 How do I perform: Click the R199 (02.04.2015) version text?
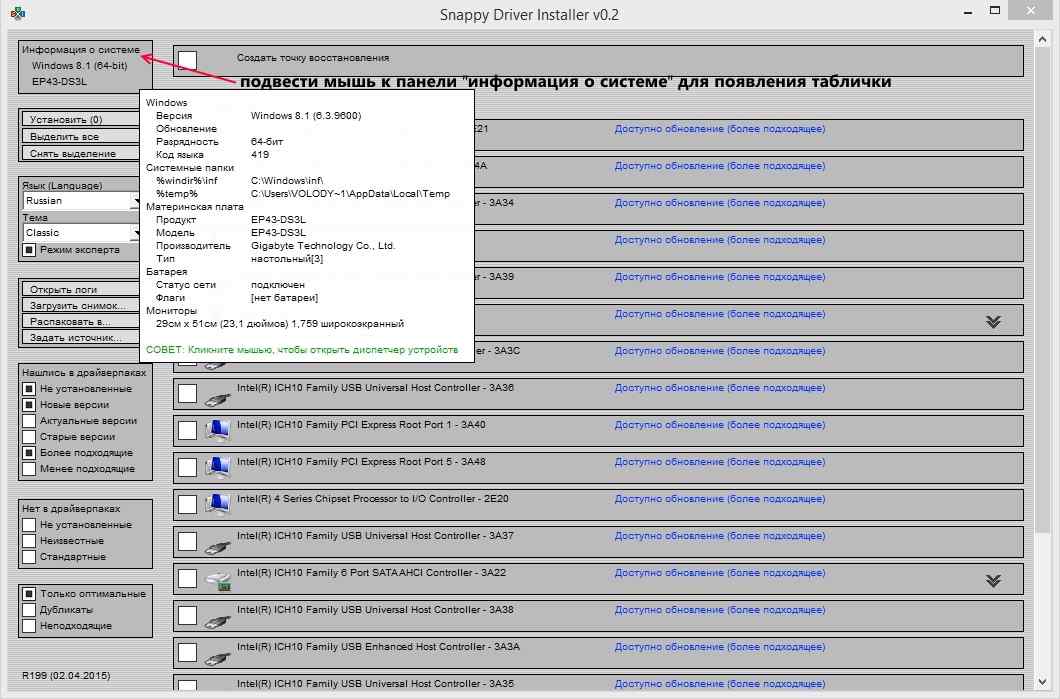tap(66, 675)
